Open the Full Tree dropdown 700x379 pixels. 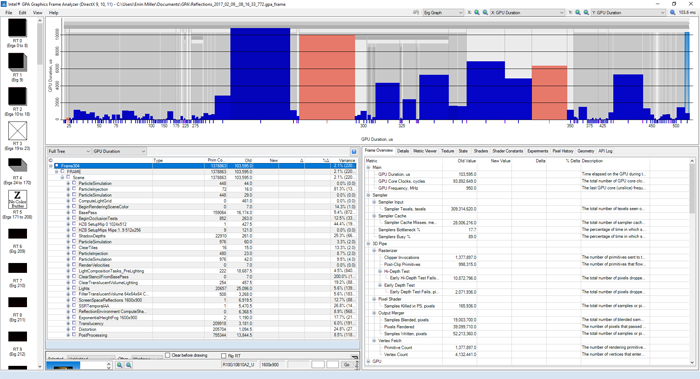tap(69, 151)
